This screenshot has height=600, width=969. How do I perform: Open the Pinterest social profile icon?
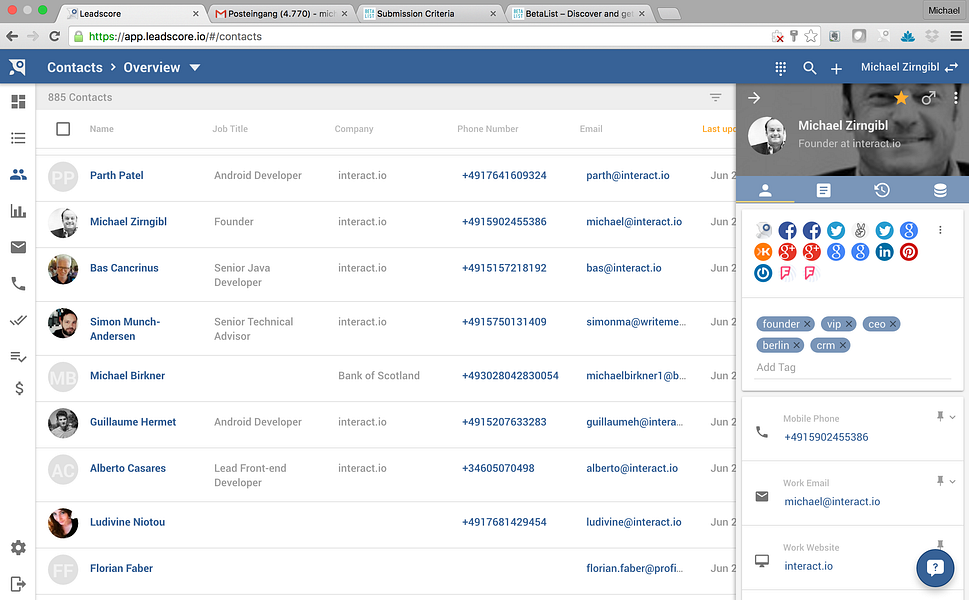click(x=908, y=252)
